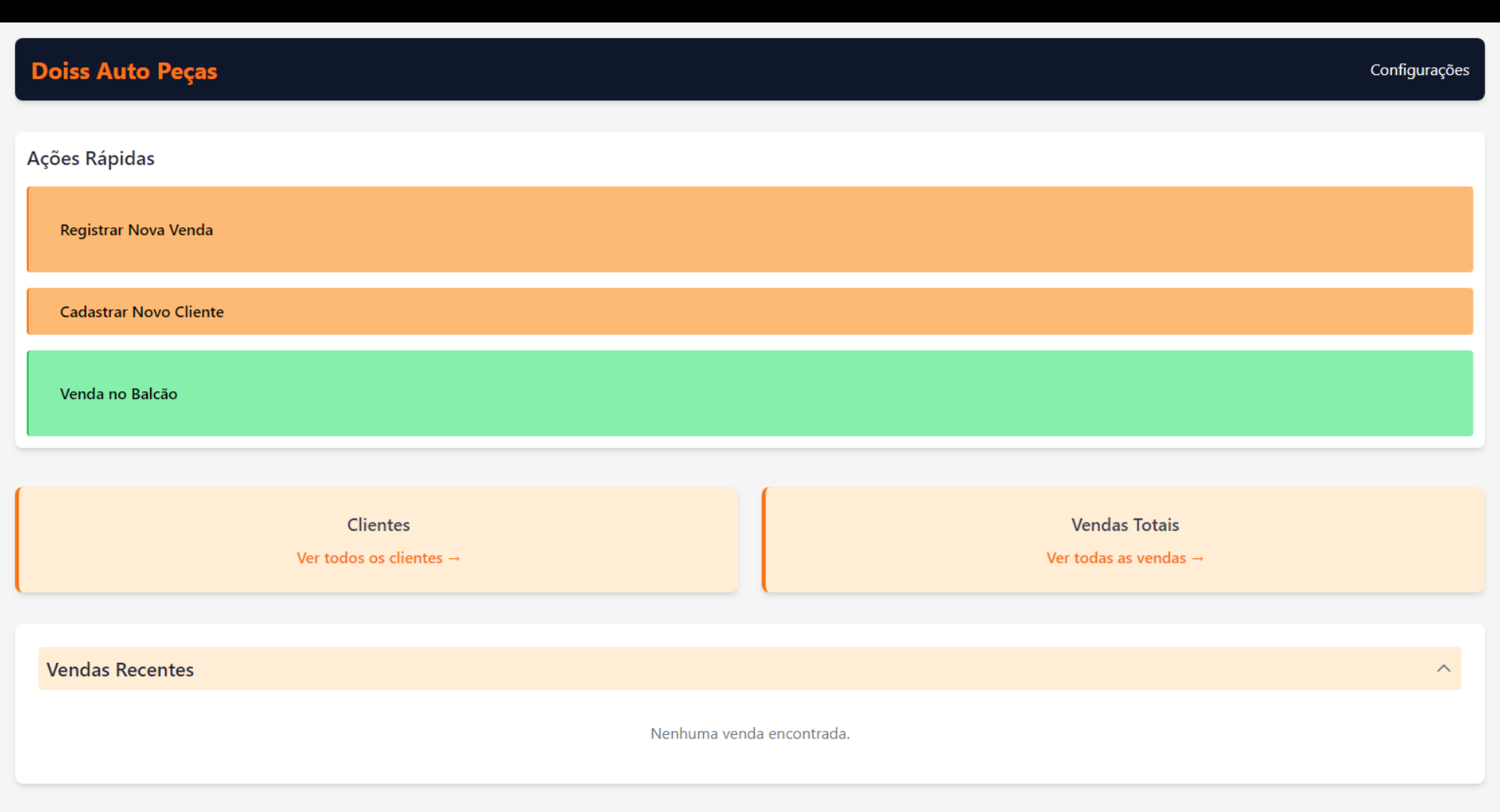Open the Ver todos os clientes link

pyautogui.click(x=370, y=558)
